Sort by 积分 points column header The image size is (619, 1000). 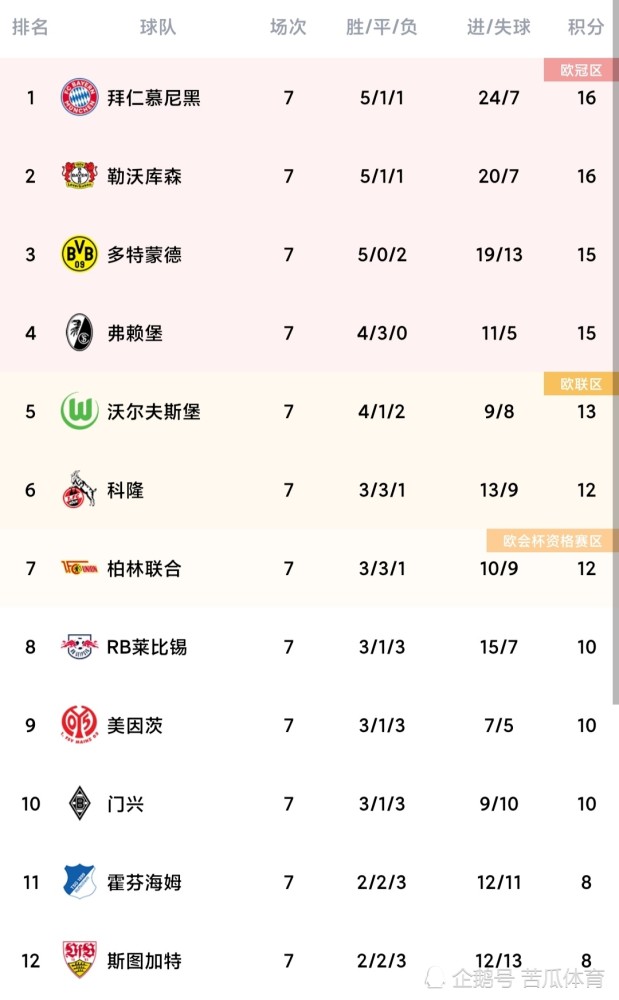585,27
